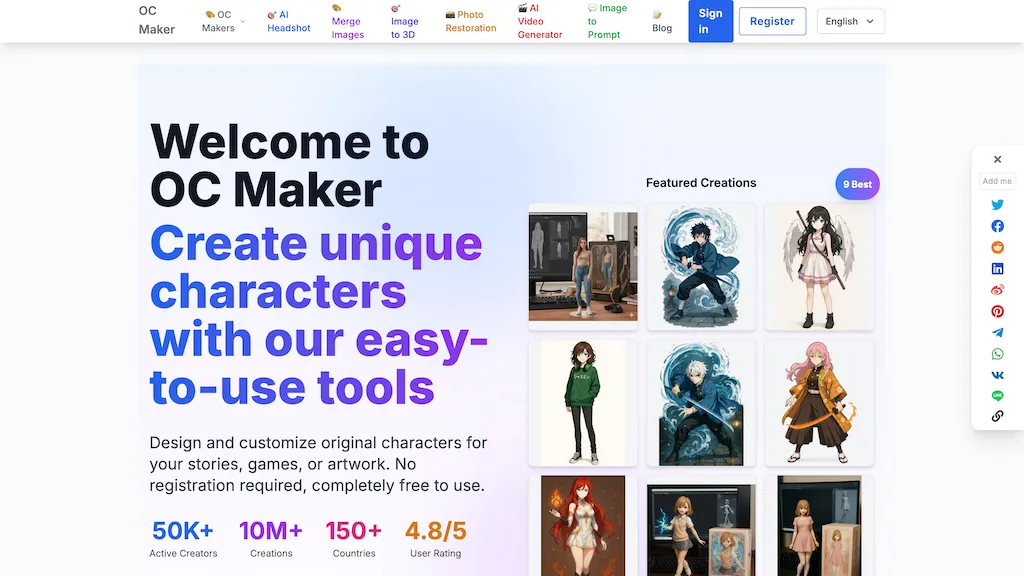Open the English language dropdown
The image size is (1024, 576).
[x=850, y=21]
